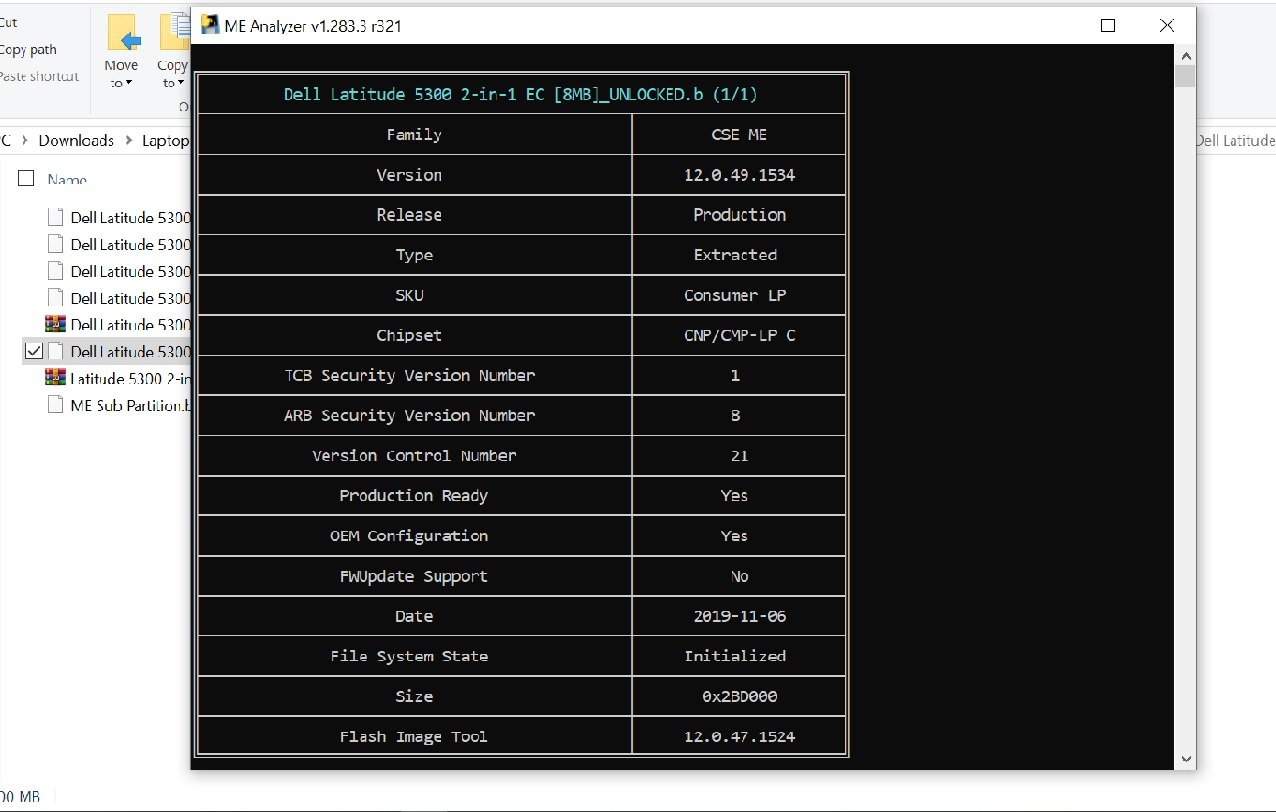
Task: Click the 'Version Control Number' label
Action: click(414, 455)
